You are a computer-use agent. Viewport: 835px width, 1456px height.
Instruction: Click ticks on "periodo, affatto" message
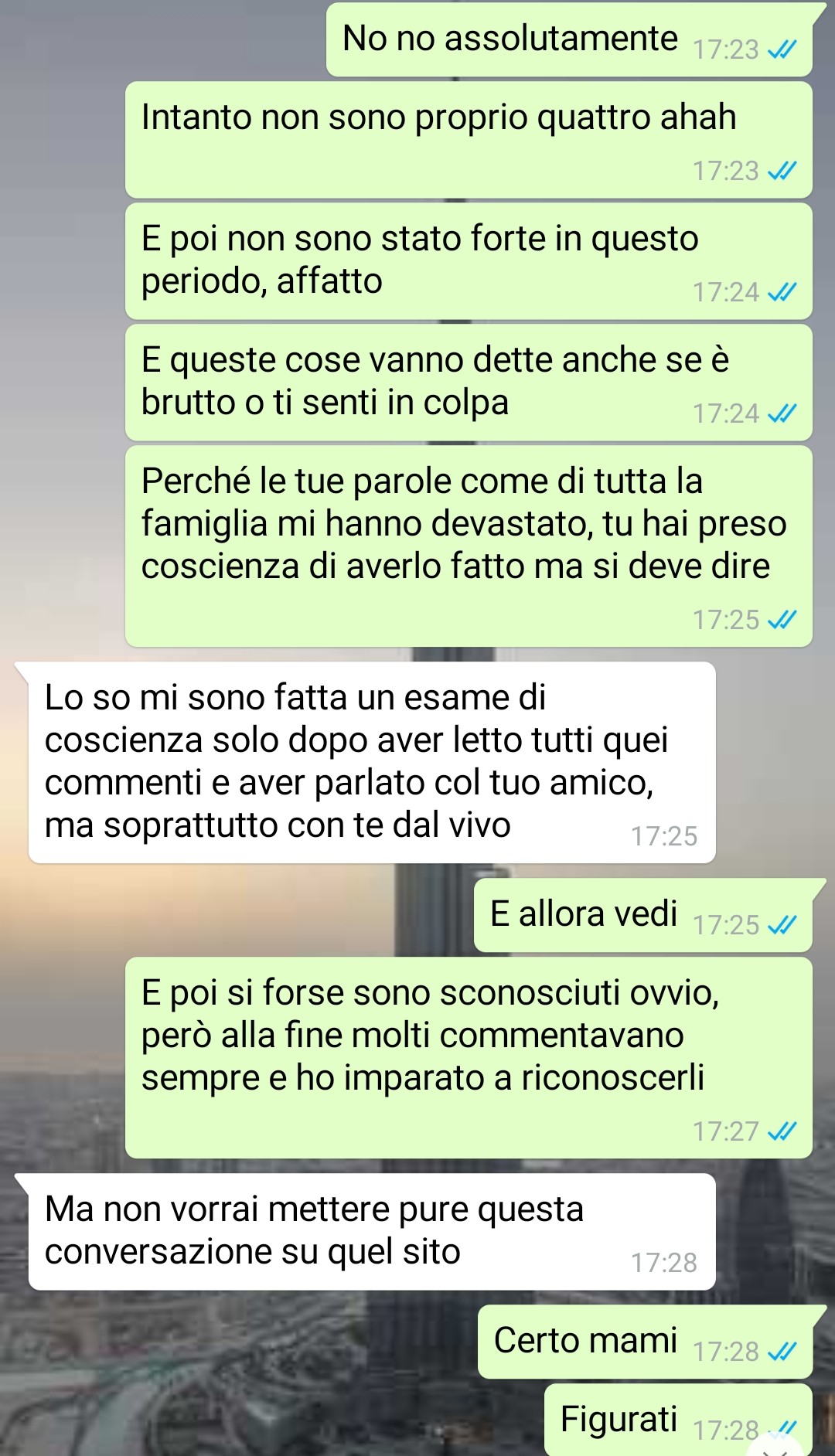click(782, 292)
